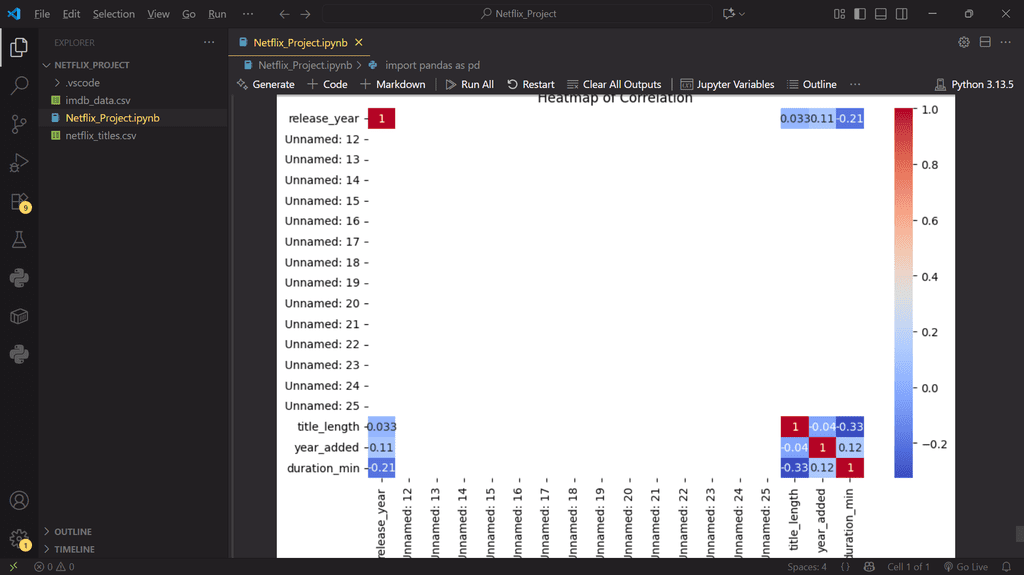This screenshot has width=1024, height=575.
Task: Switch to the Netflix_Project.ipynb tab
Action: [x=300, y=42]
